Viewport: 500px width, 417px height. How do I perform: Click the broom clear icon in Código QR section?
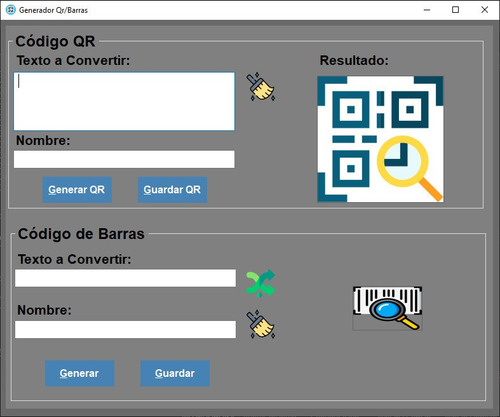point(261,87)
